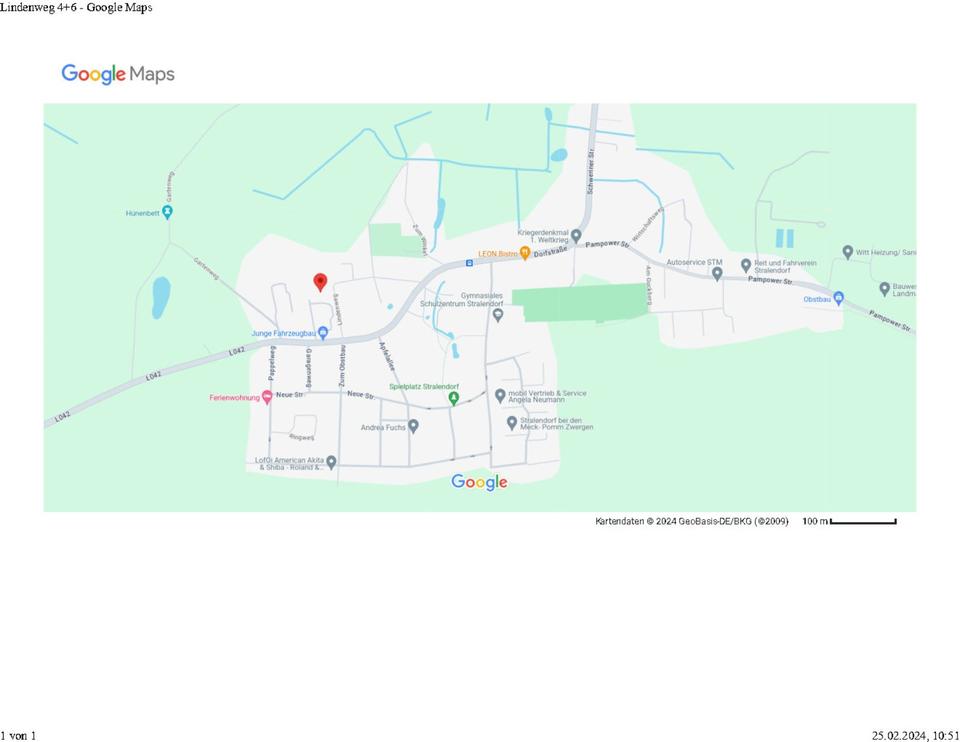Open the Gymnasiales Schulzentrum Stralendorf marker
This screenshot has width=960, height=742.
point(498,315)
